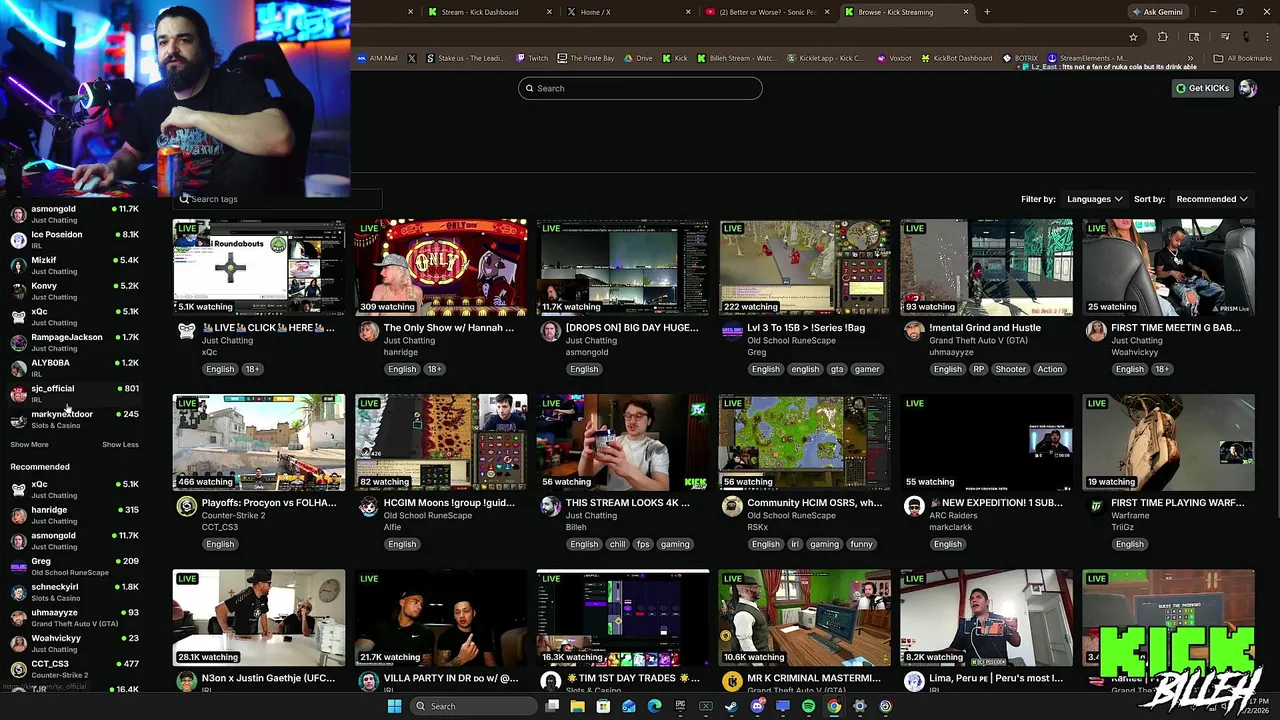
Task: Open the BOTRIX bookmark
Action: coord(1020,58)
